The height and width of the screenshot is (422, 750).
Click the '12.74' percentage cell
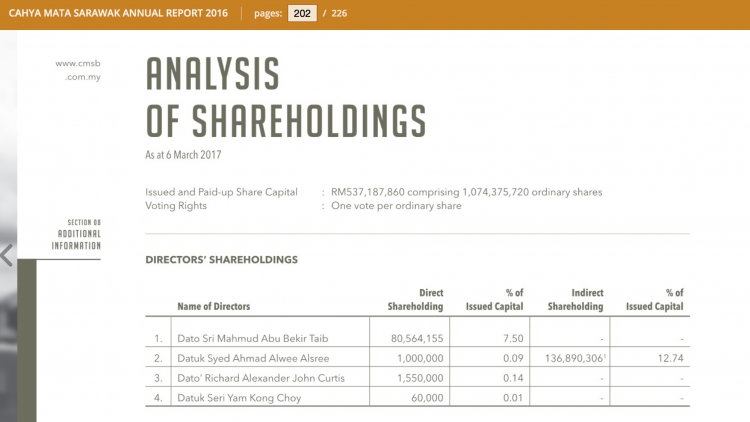[x=671, y=358]
